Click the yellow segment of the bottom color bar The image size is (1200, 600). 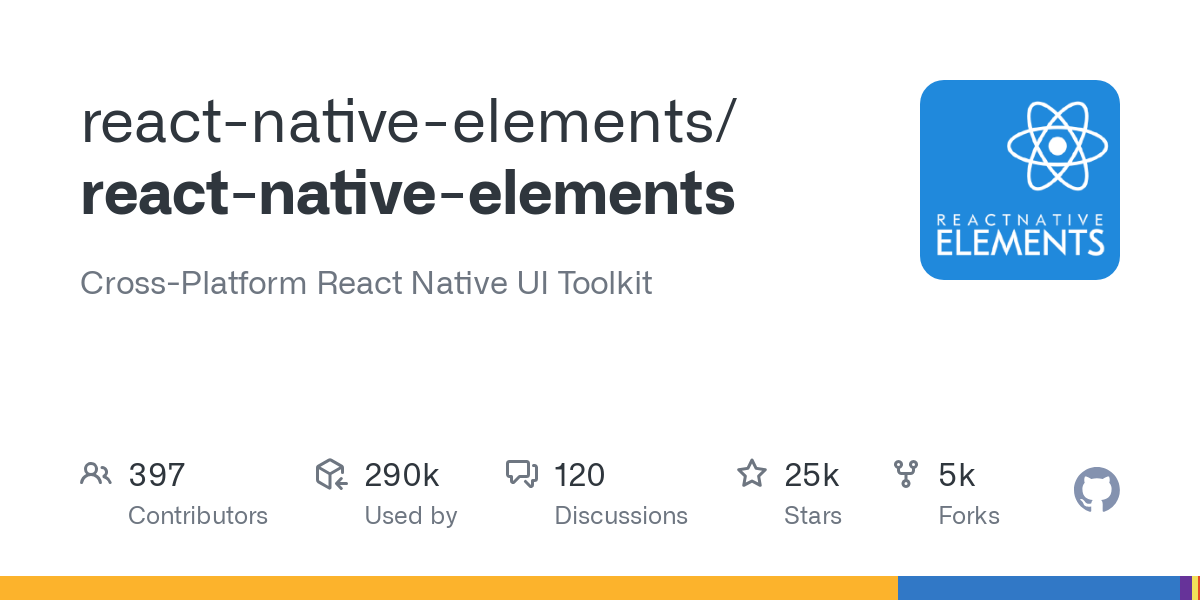pos(450,588)
